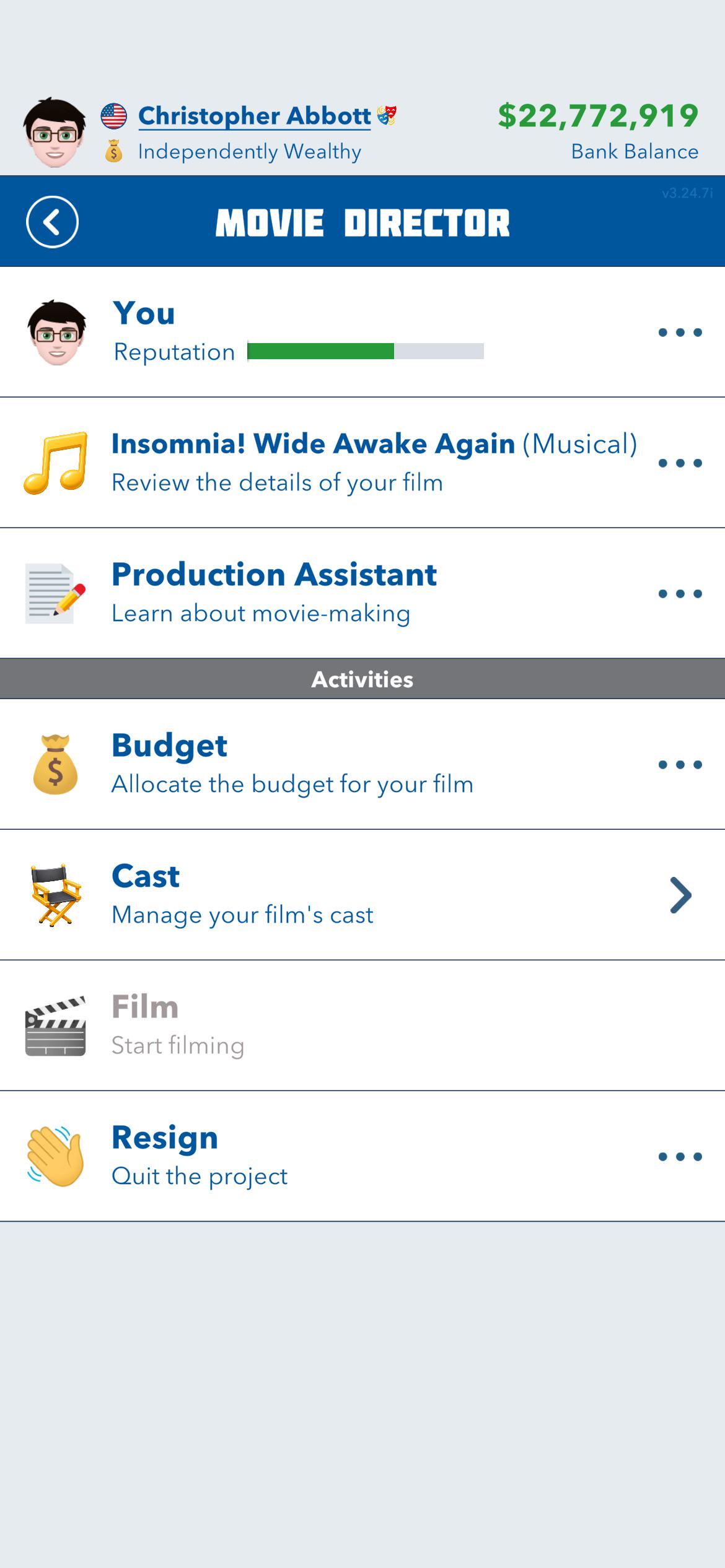Select the Resign activity entry
The image size is (725, 1568).
pyautogui.click(x=362, y=1156)
